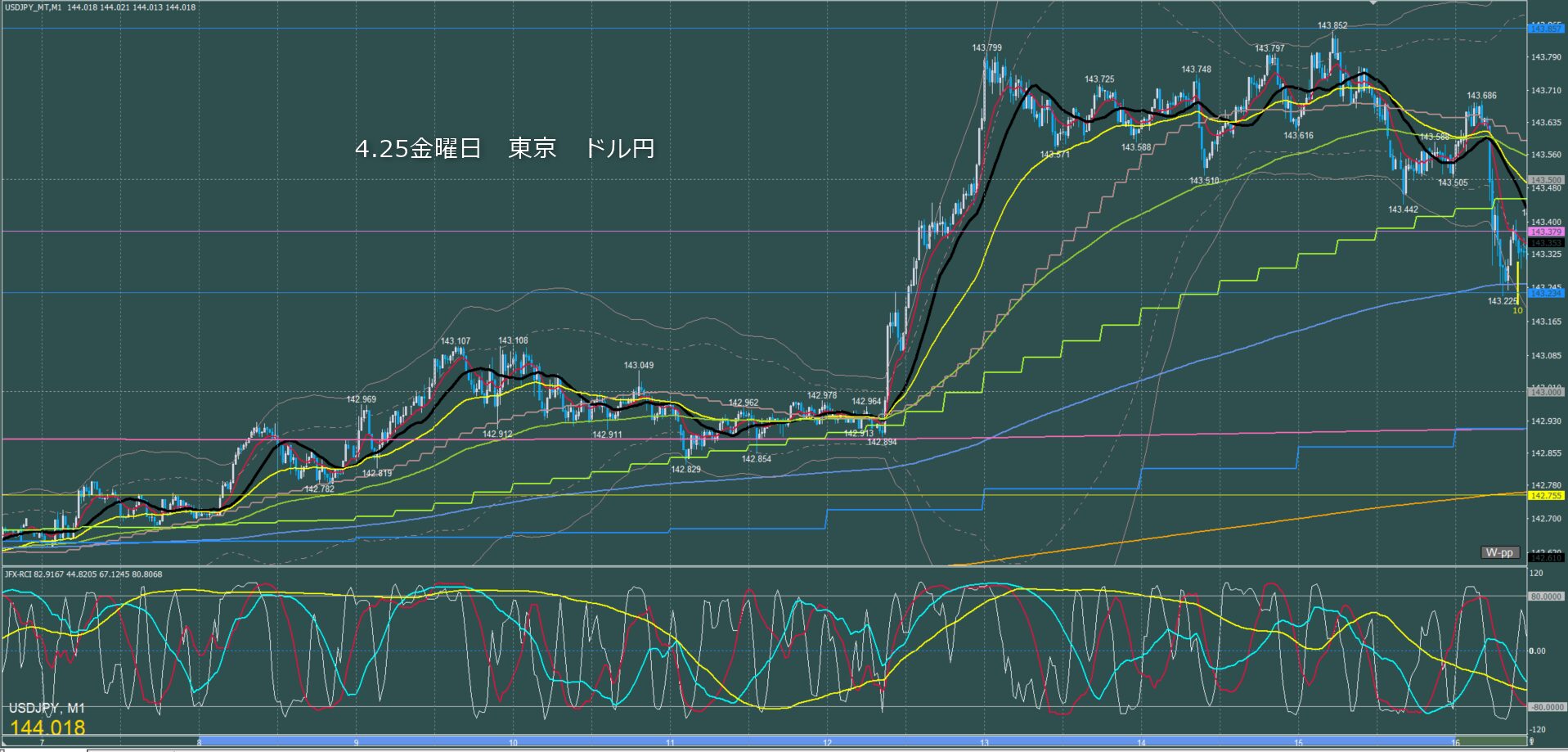1568x752 pixels.
Task: Click the hour 15 time axis label
Action: tap(1298, 743)
